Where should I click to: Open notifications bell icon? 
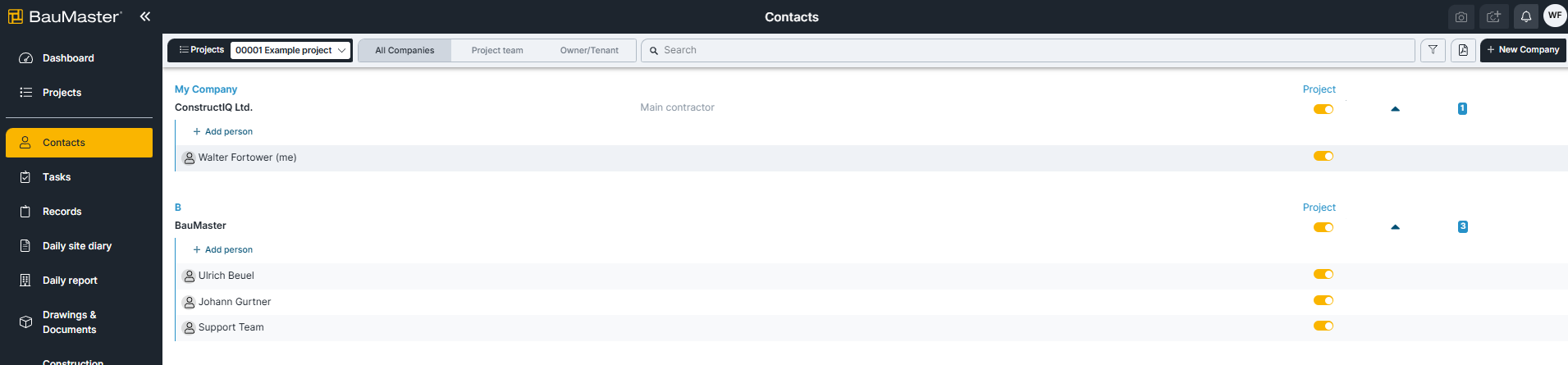[x=1526, y=16]
